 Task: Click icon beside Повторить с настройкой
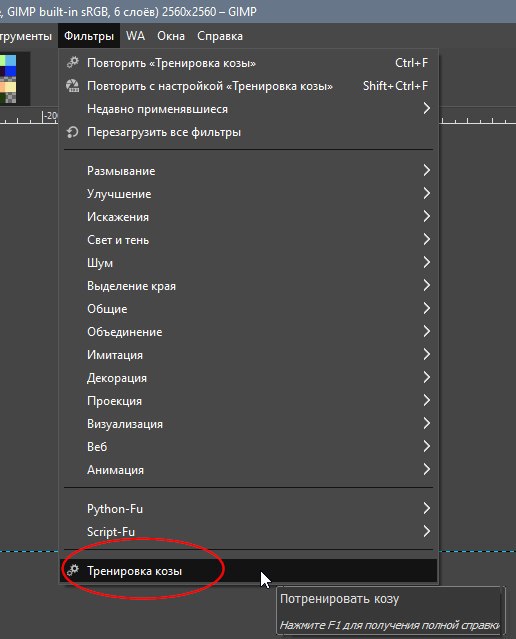(73, 86)
